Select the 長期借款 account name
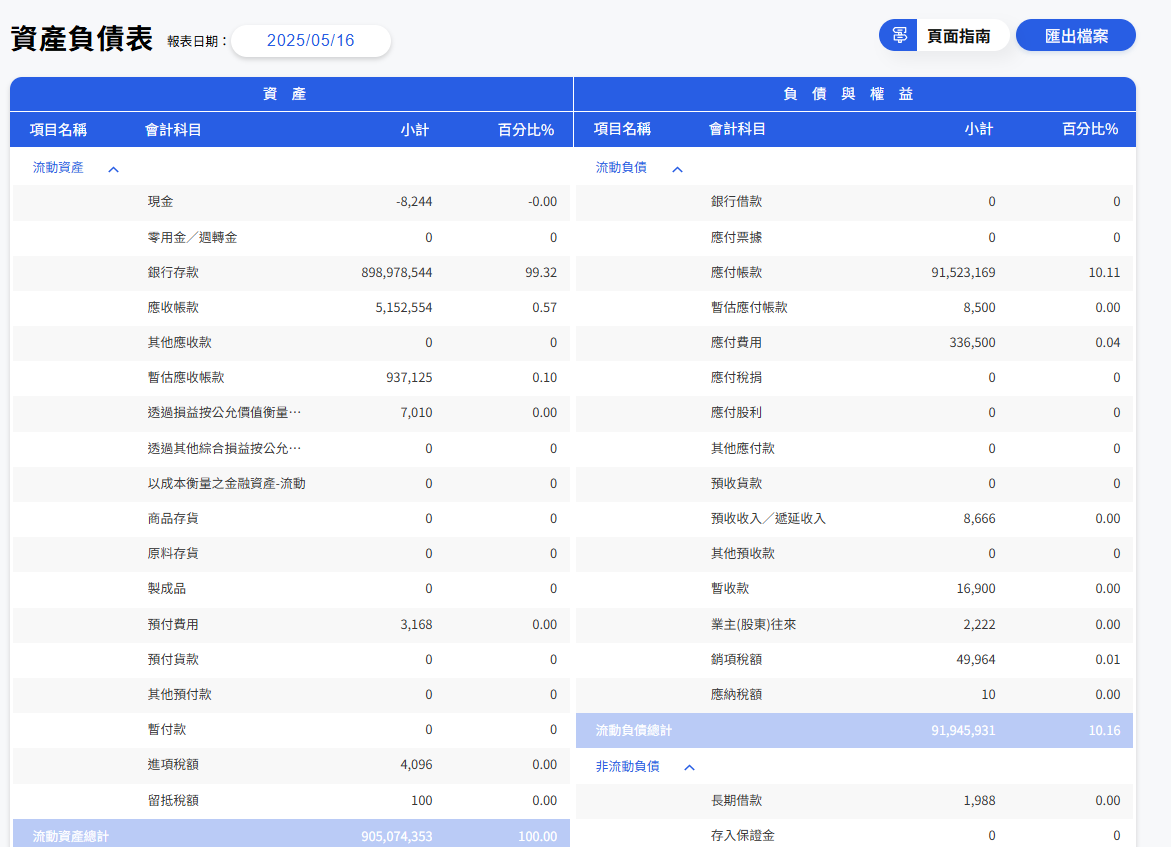The image size is (1171, 847). coord(736,801)
